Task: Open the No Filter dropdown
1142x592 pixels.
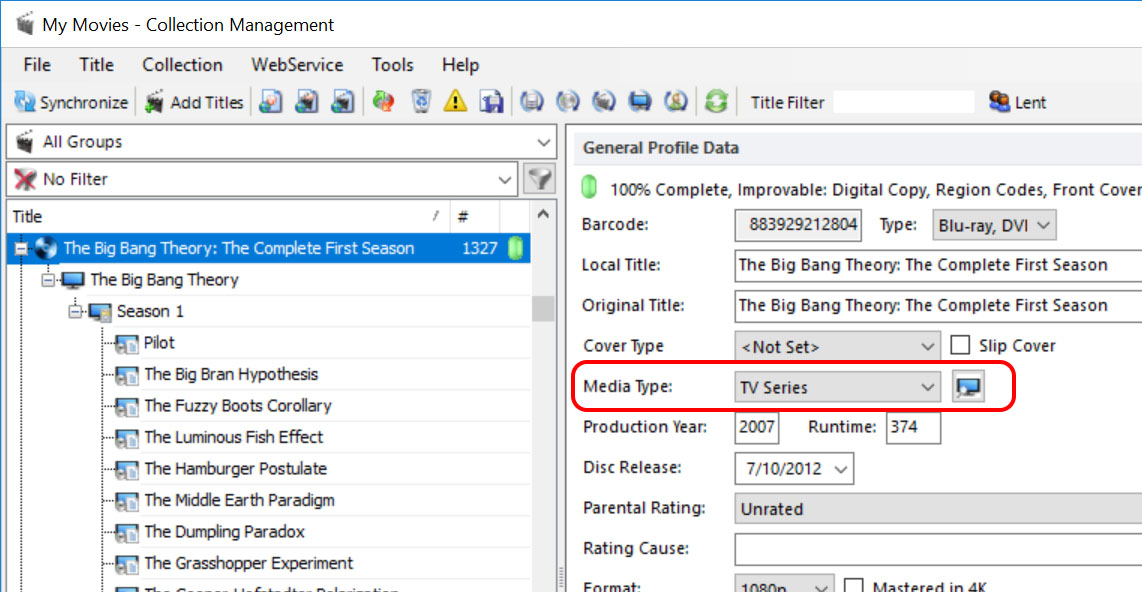Action: pyautogui.click(x=504, y=179)
